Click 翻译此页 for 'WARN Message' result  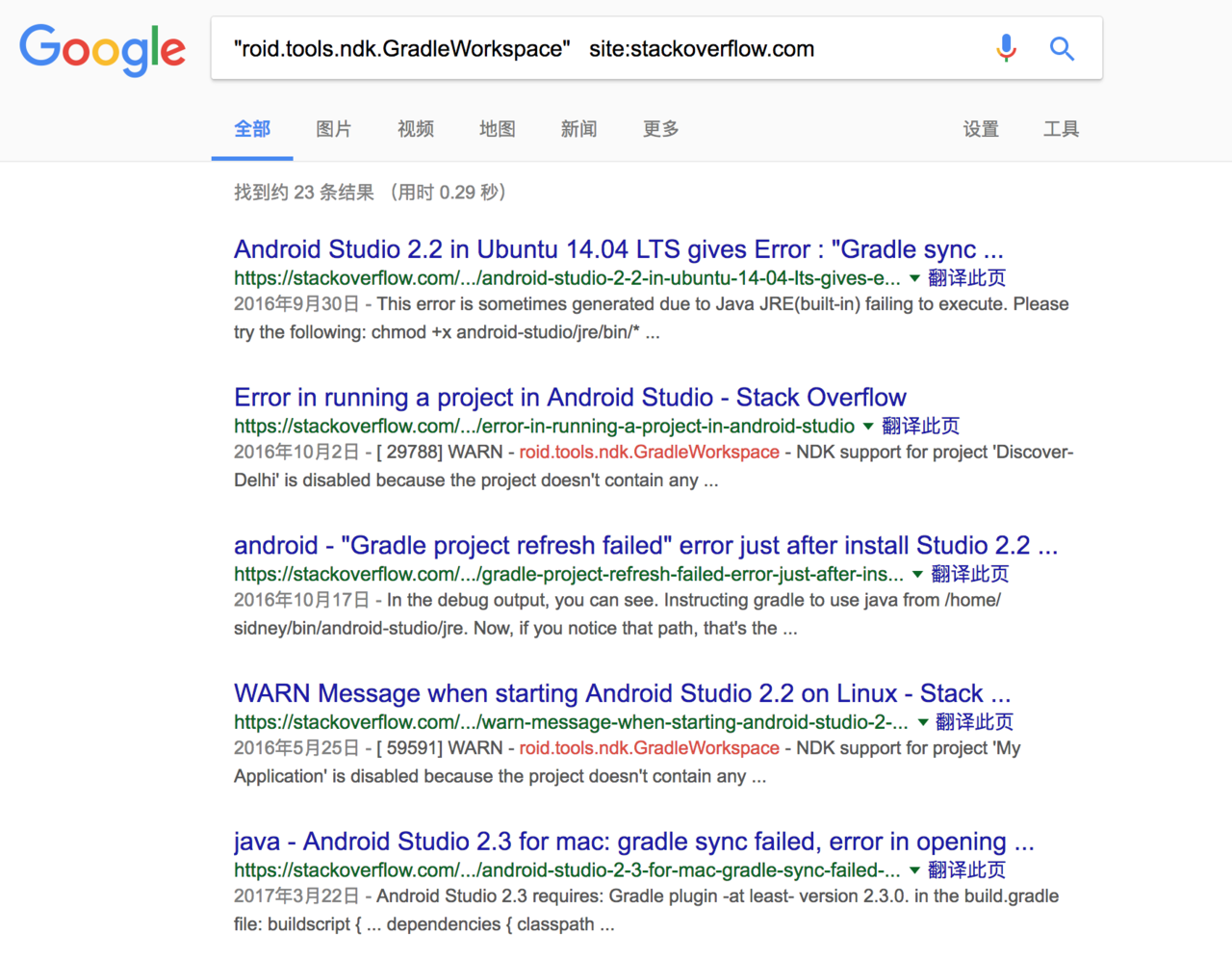975,722
